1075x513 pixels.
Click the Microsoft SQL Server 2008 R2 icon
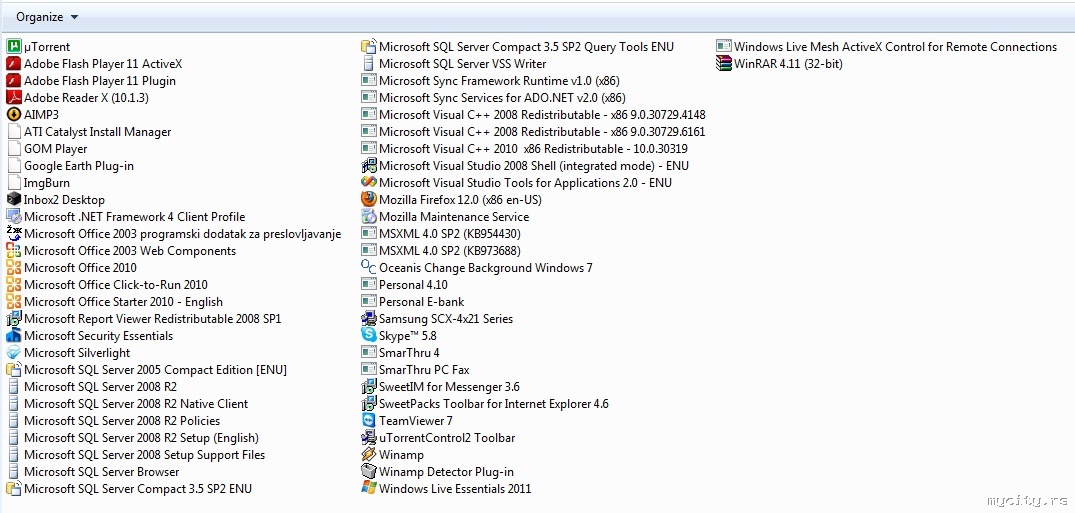[14, 387]
